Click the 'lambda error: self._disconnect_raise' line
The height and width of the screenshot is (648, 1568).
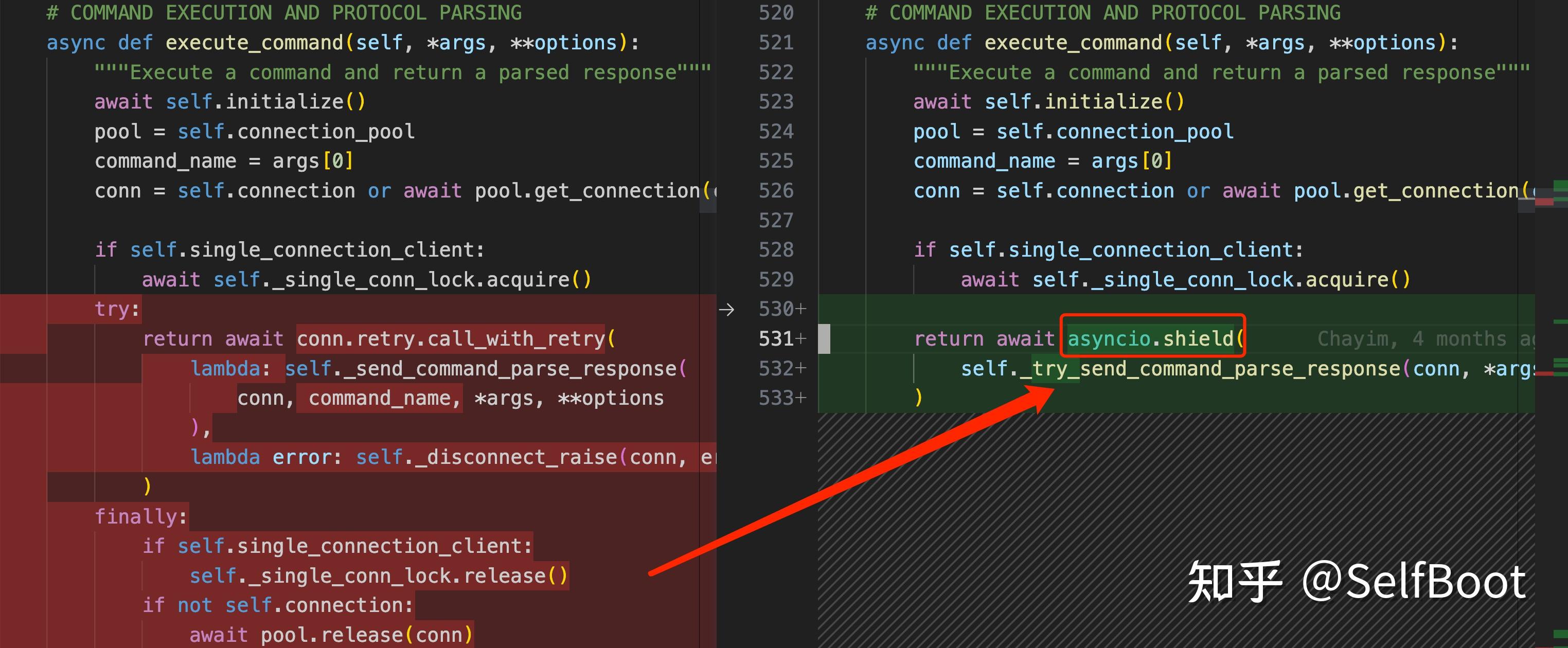coord(454,457)
